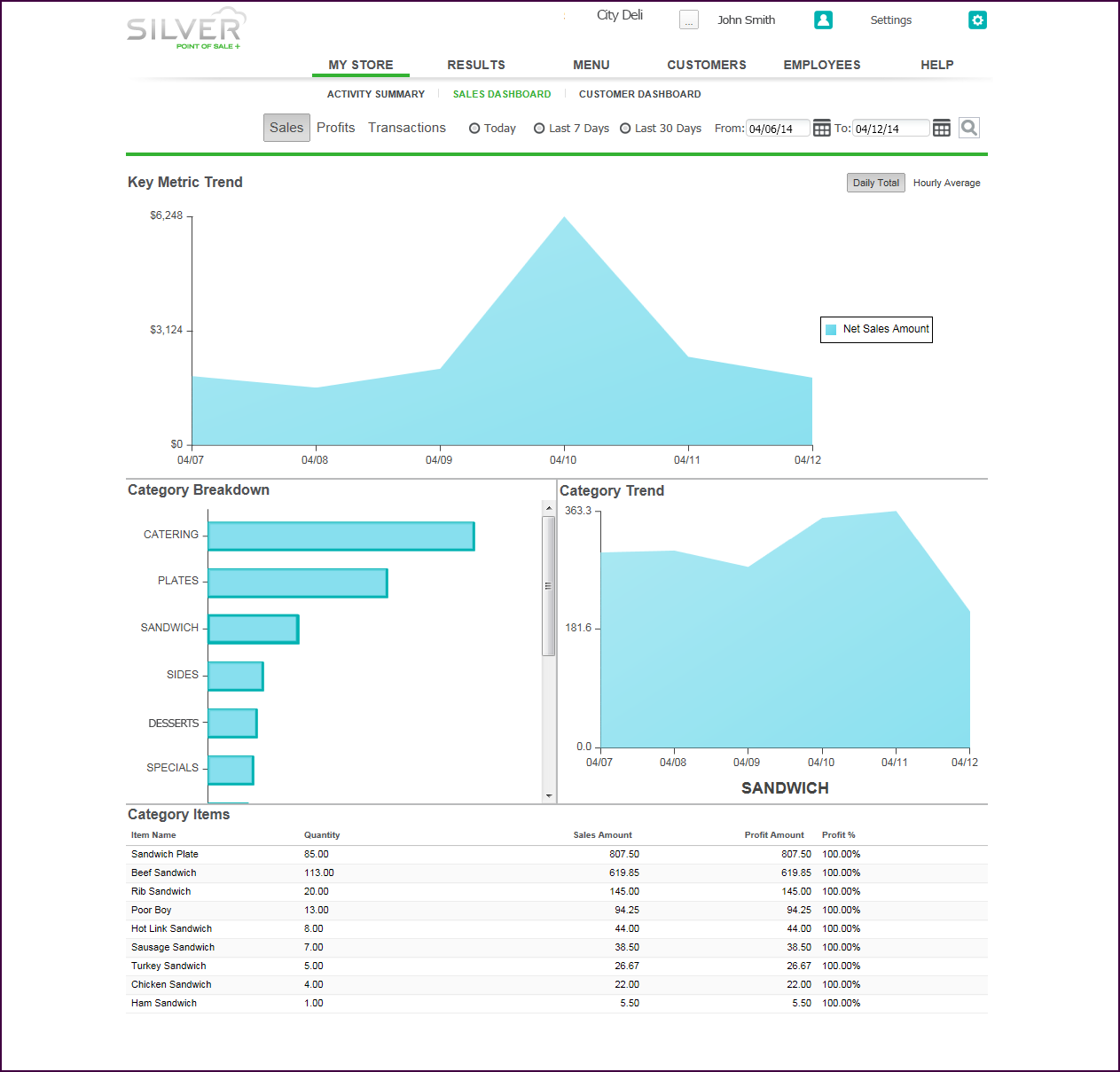Switch to Hourly Average view
The width and height of the screenshot is (1120, 1072).
pyautogui.click(x=946, y=183)
